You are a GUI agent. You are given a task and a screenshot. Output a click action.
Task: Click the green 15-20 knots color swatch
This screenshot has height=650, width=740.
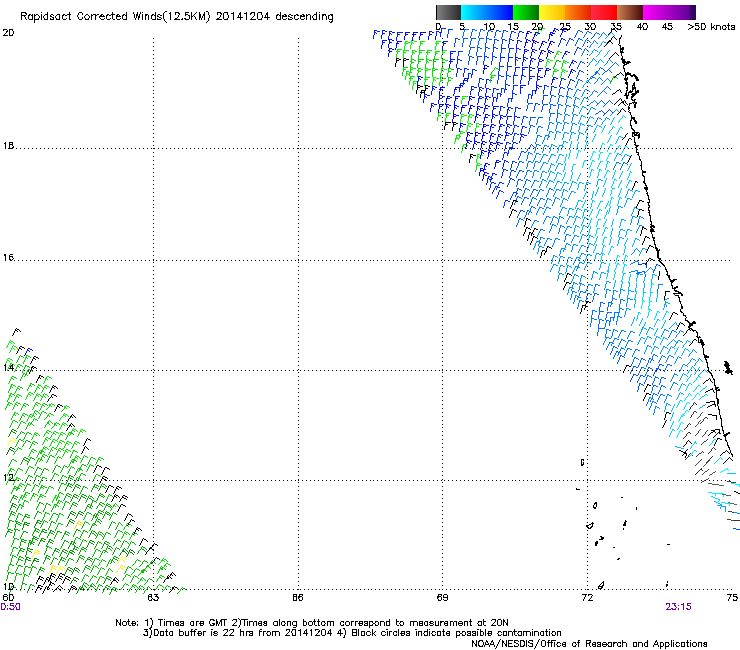coord(526,12)
